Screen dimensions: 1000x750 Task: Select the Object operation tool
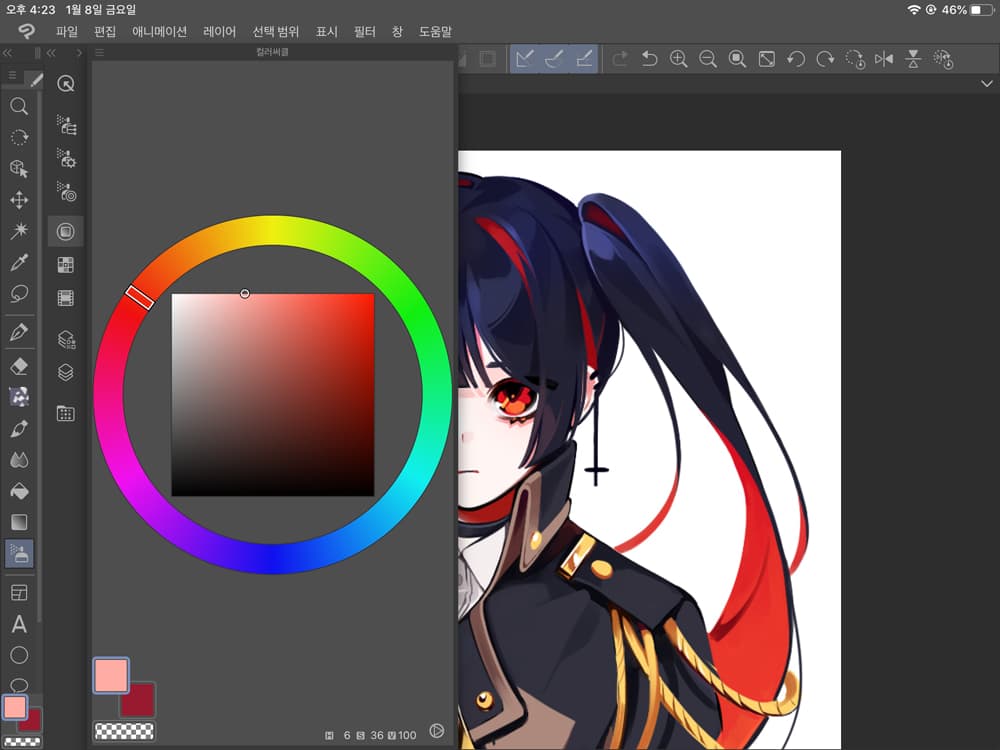click(x=19, y=168)
